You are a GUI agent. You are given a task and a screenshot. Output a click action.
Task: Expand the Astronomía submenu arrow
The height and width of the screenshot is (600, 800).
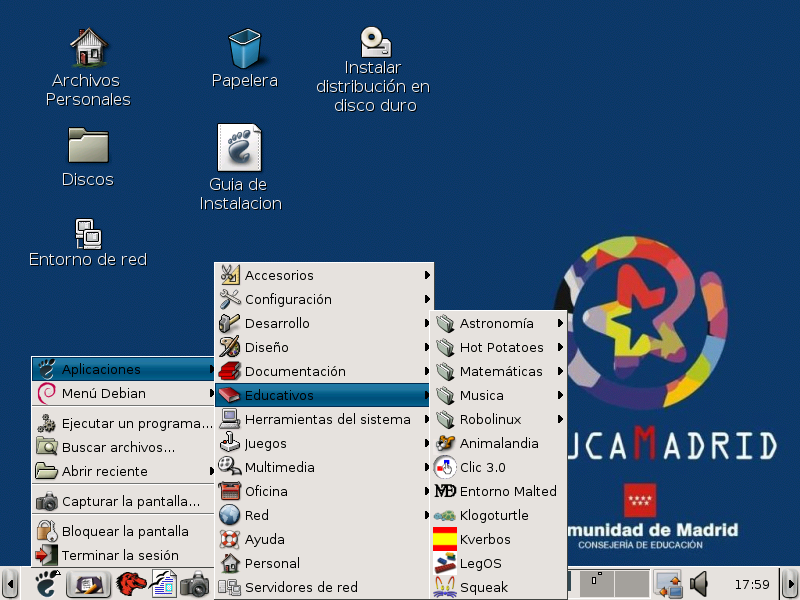(x=560, y=323)
